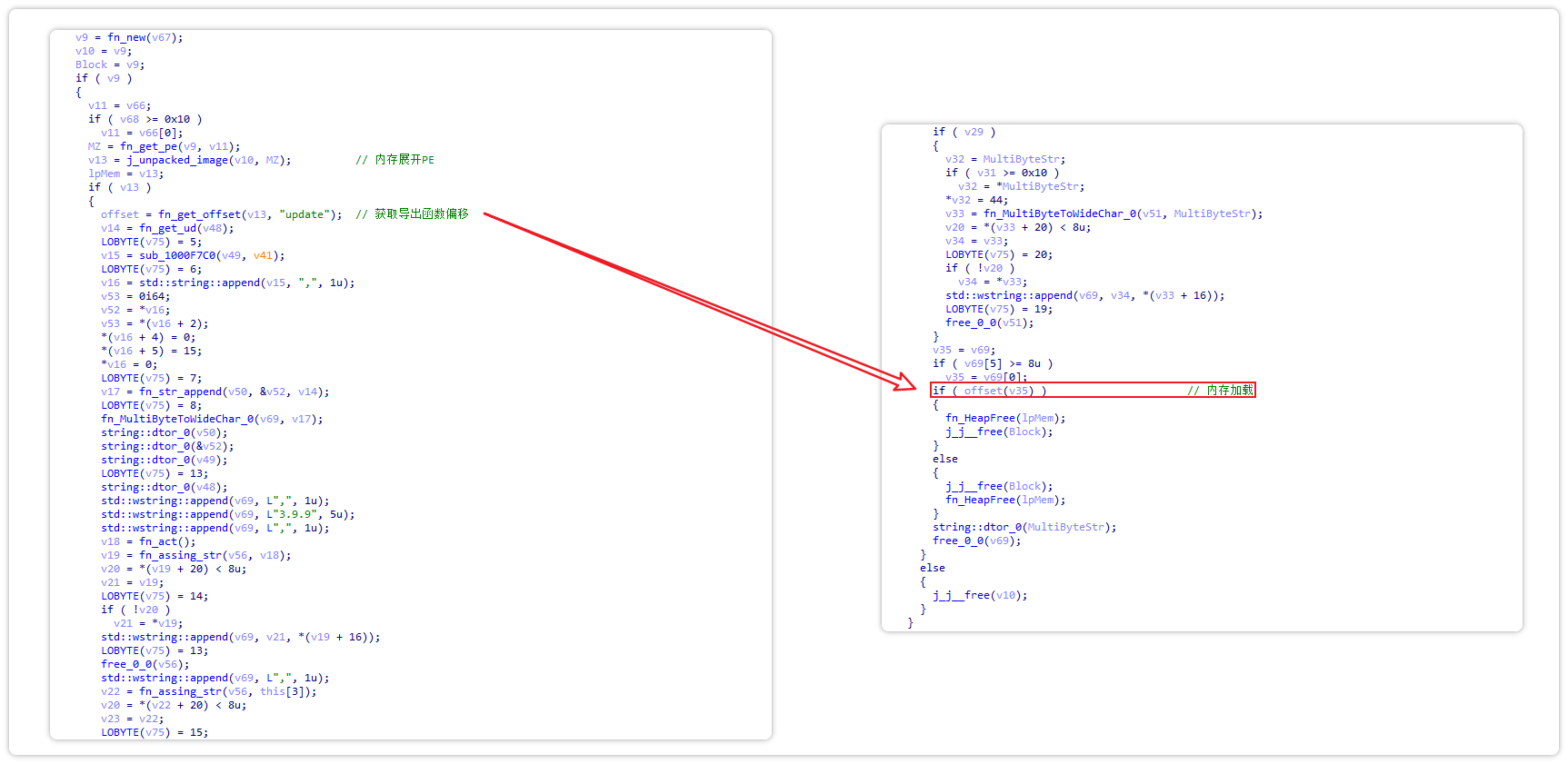Select the string::dtor_0(MultiByteStr) call
This screenshot has width=1568, height=764.
(x=1024, y=527)
